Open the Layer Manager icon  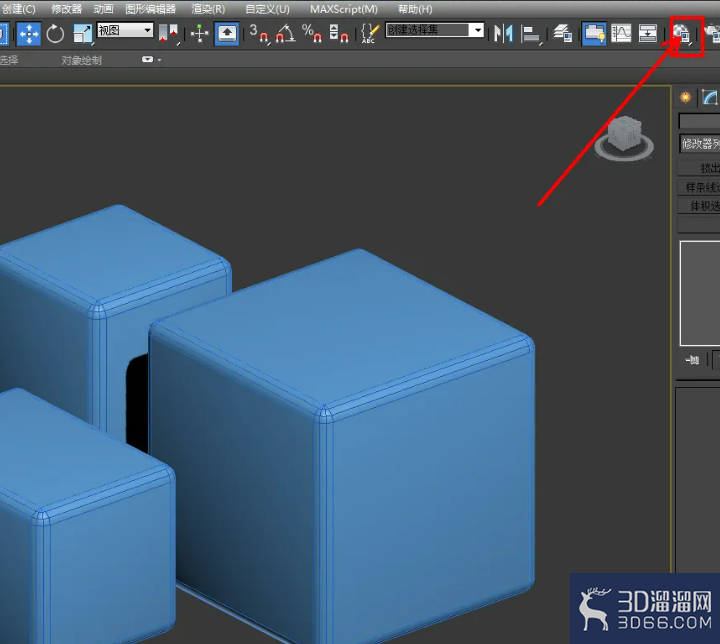pos(562,34)
